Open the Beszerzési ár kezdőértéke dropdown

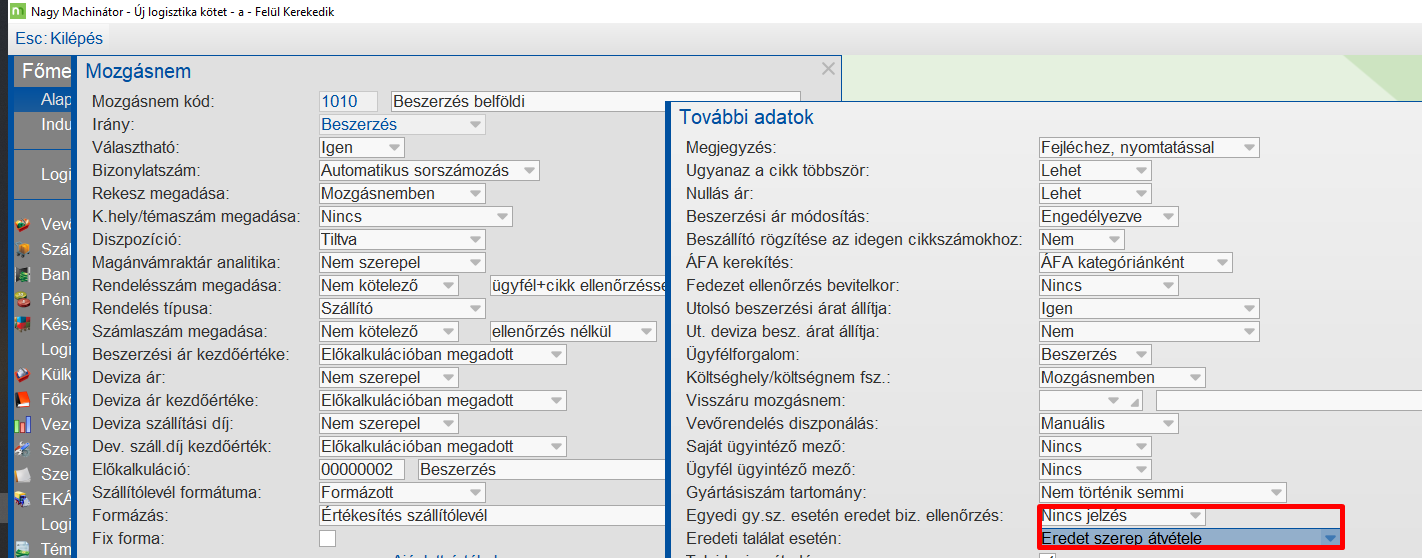point(443,354)
